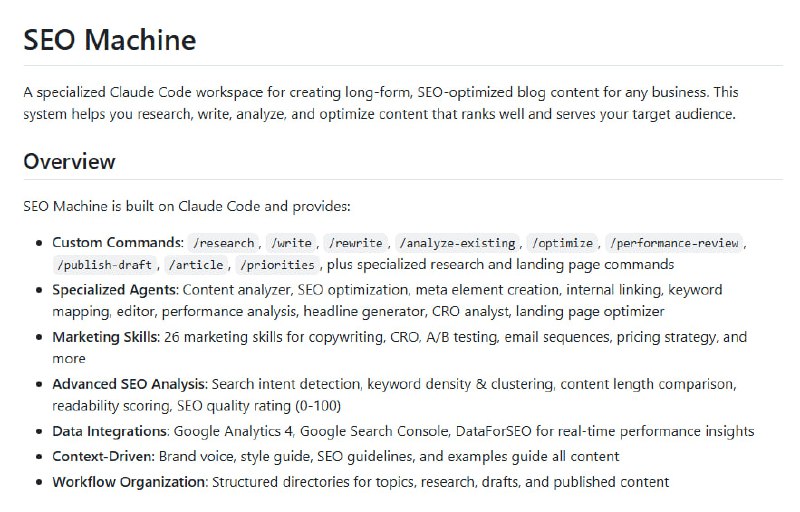Click the intro paragraph about Claude Code workspace
Screen dimensions: 800x512
click(380, 103)
